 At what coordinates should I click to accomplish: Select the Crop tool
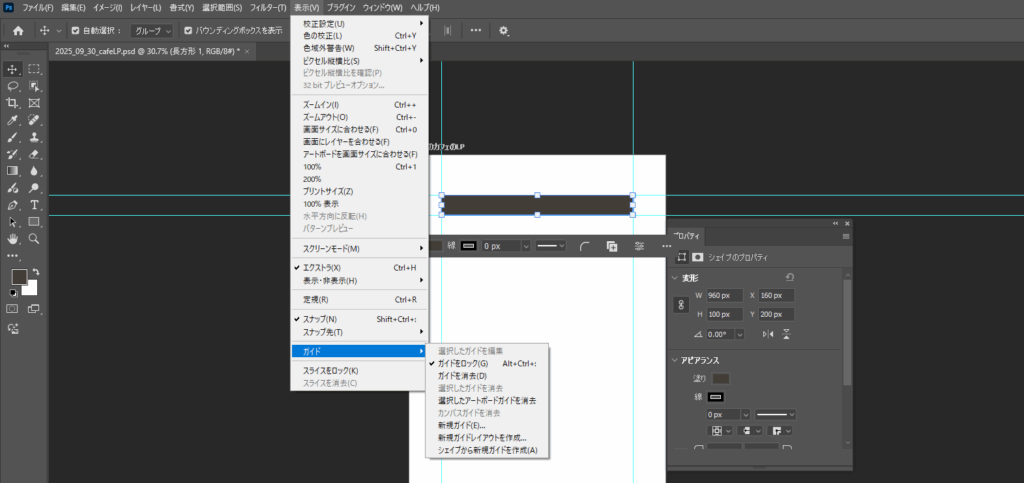click(13, 103)
